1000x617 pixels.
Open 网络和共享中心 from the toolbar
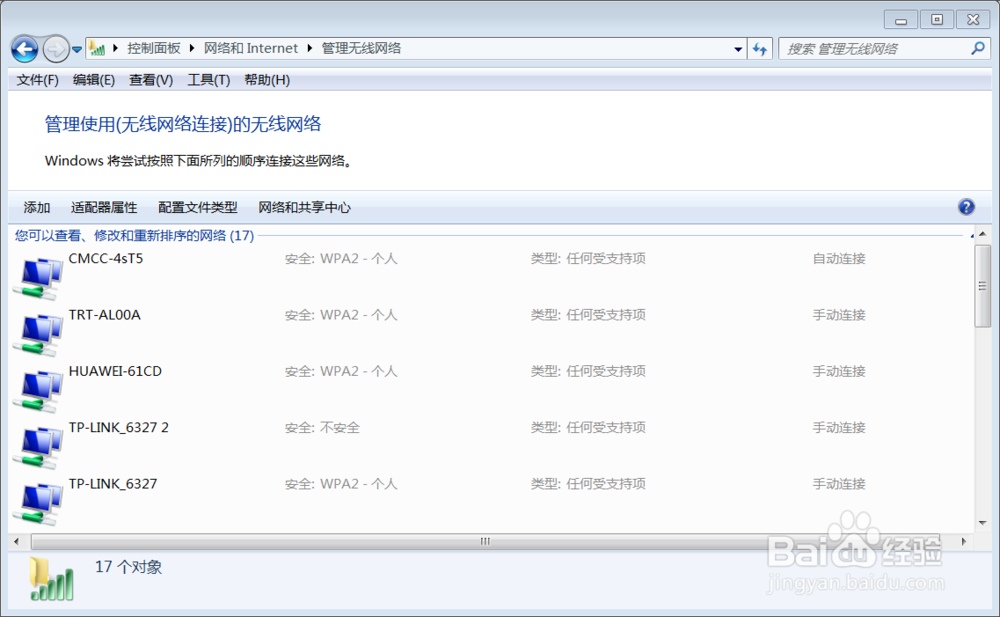(304, 207)
